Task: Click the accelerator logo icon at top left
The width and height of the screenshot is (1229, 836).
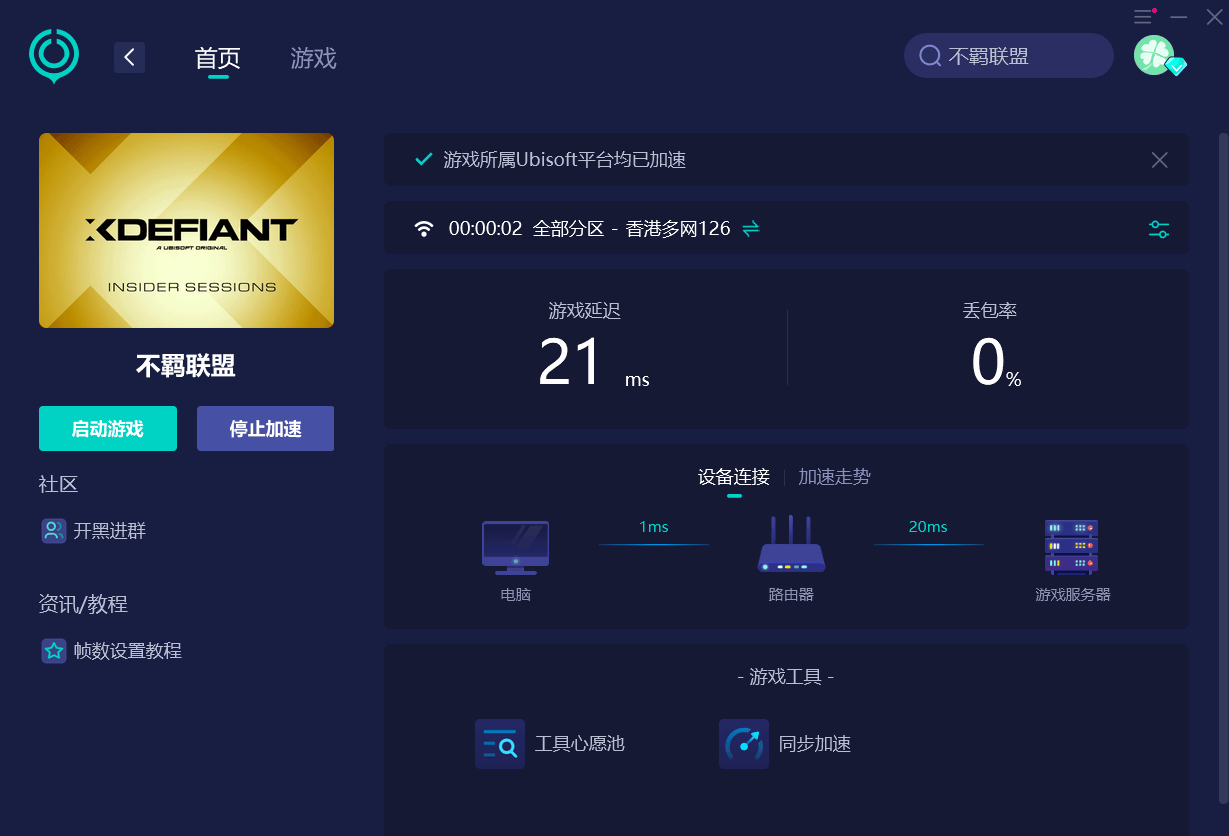Action: 53,54
